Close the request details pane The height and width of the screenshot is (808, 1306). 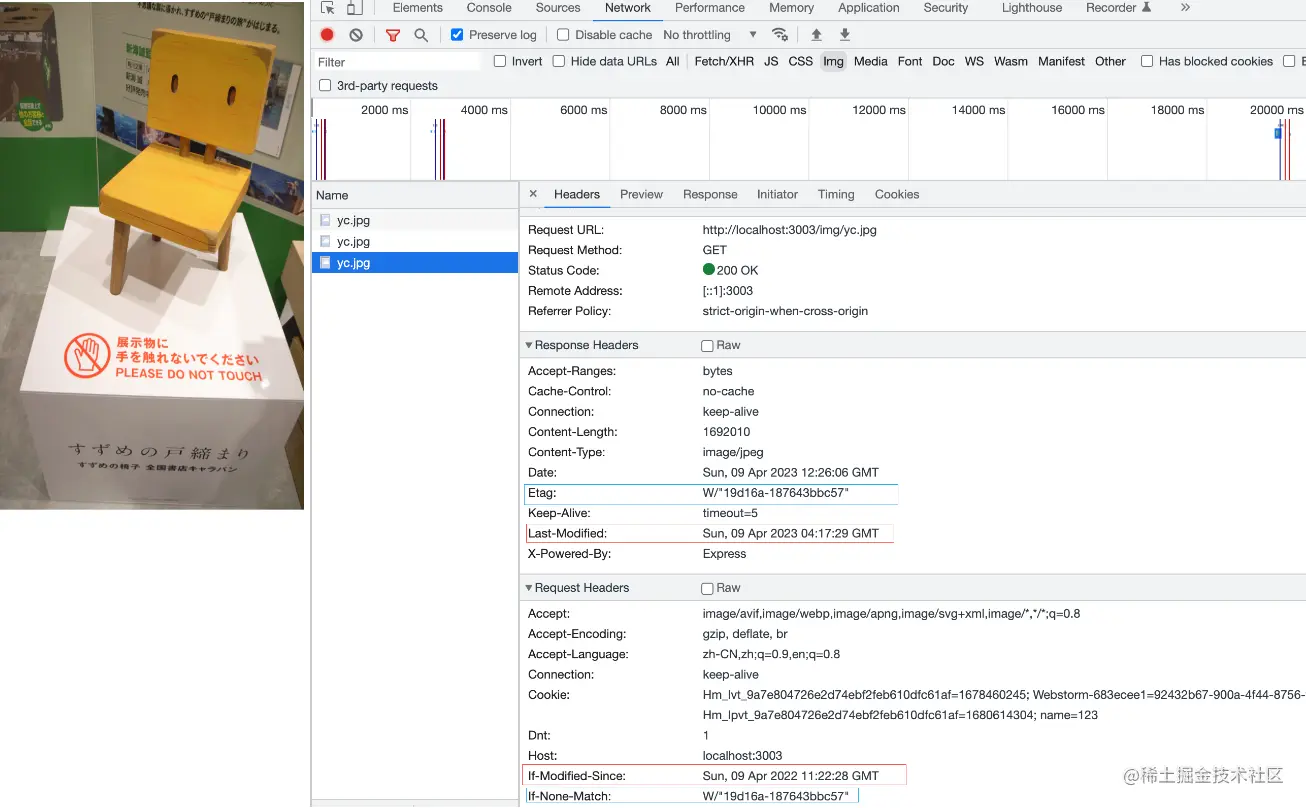pos(533,194)
